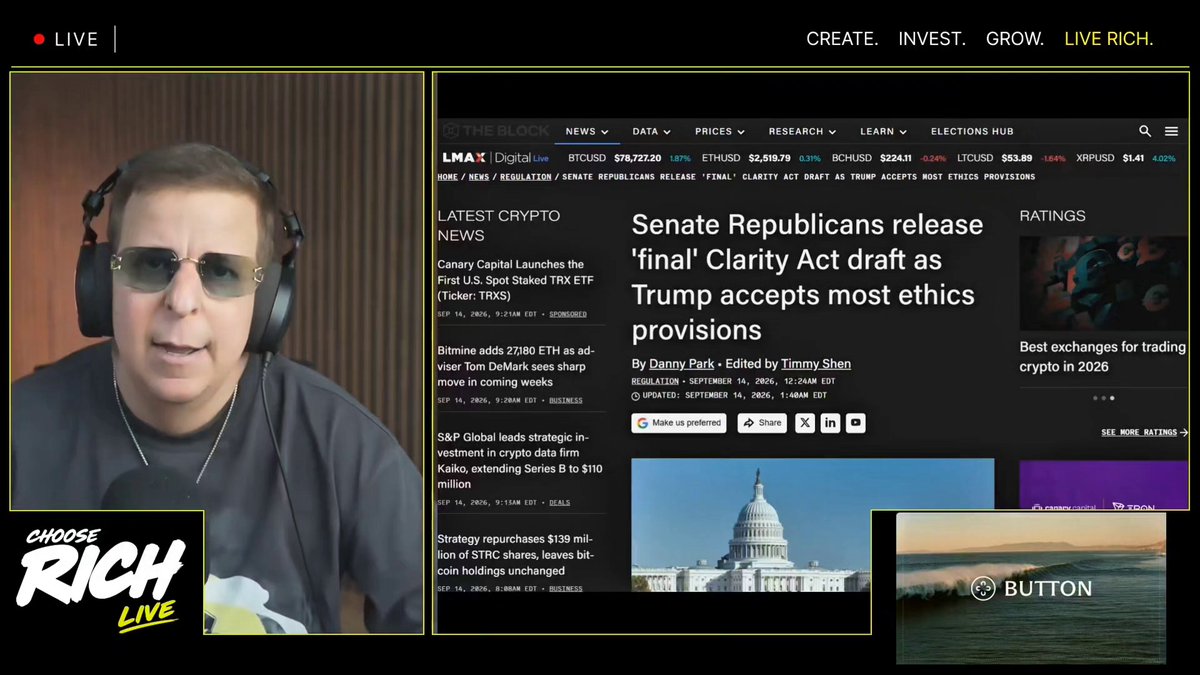The image size is (1200, 675).
Task: Click the LinkedIn share icon
Action: click(830, 423)
